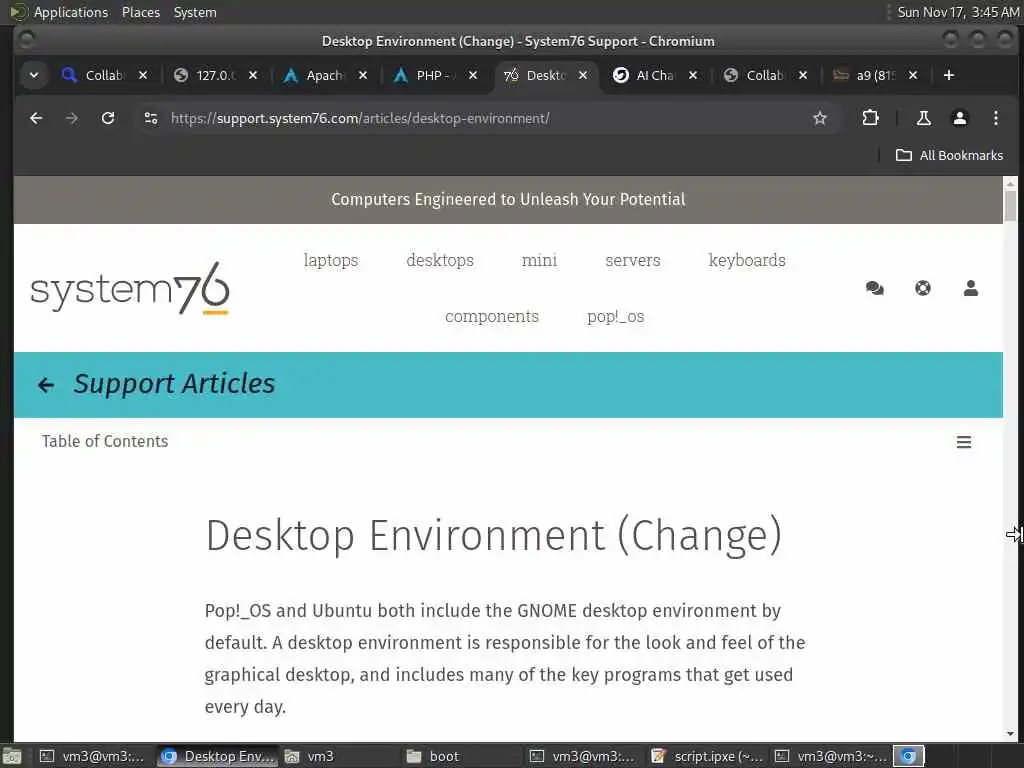Switch to the boot folder window in taskbar
Screen dimensions: 1024x768
462,756
